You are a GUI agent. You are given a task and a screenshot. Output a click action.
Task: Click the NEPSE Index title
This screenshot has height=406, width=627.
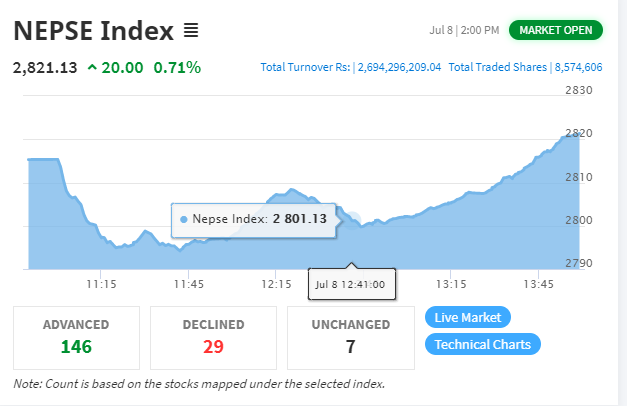click(x=93, y=31)
